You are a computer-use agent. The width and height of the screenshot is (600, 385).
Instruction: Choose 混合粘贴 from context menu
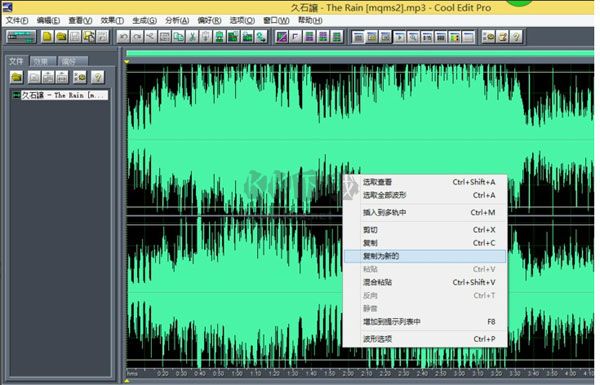pos(425,282)
